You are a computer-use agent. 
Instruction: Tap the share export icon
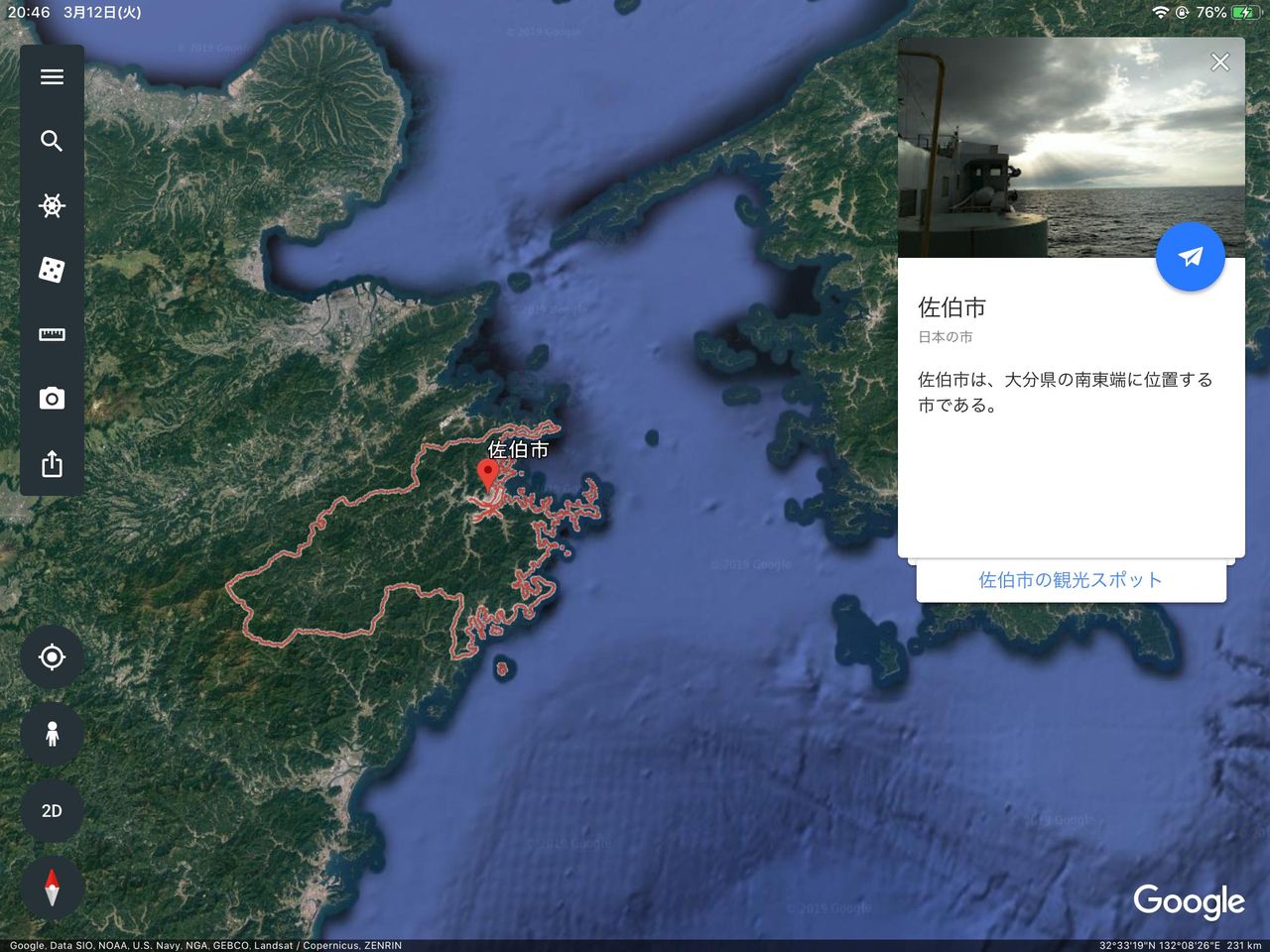pos(52,463)
